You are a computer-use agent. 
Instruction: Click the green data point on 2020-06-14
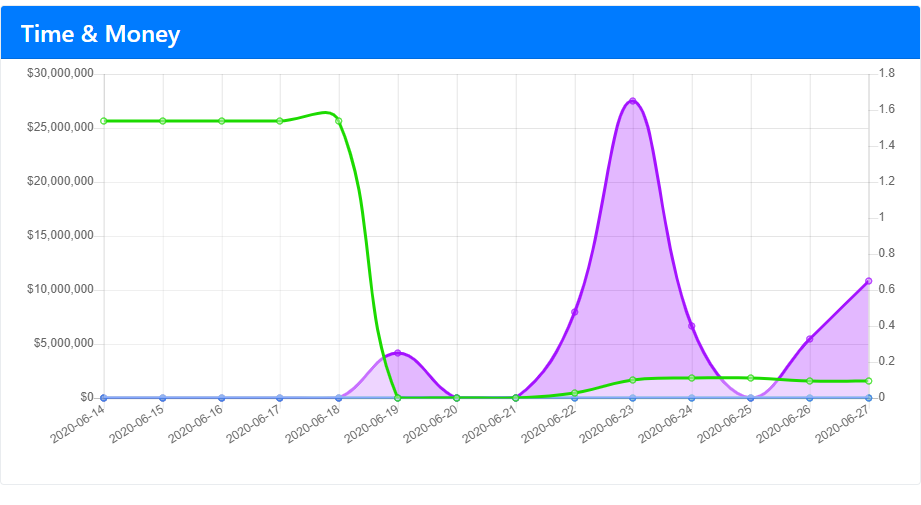(104, 121)
